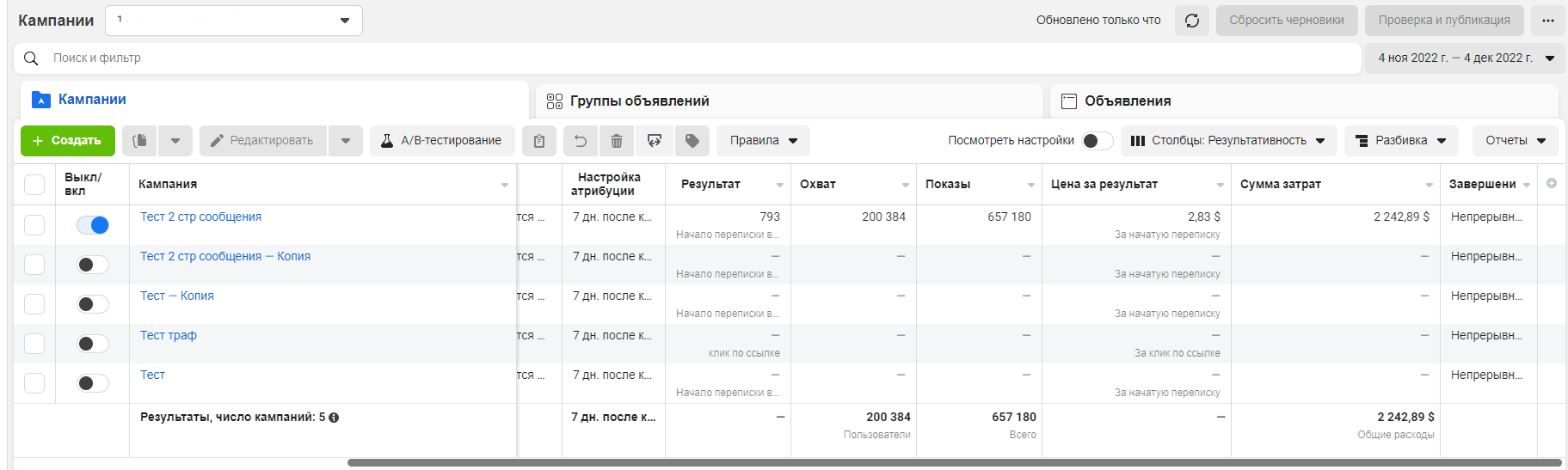Click the search magnifier icon
This screenshot has width=1568, height=470.
31,58
